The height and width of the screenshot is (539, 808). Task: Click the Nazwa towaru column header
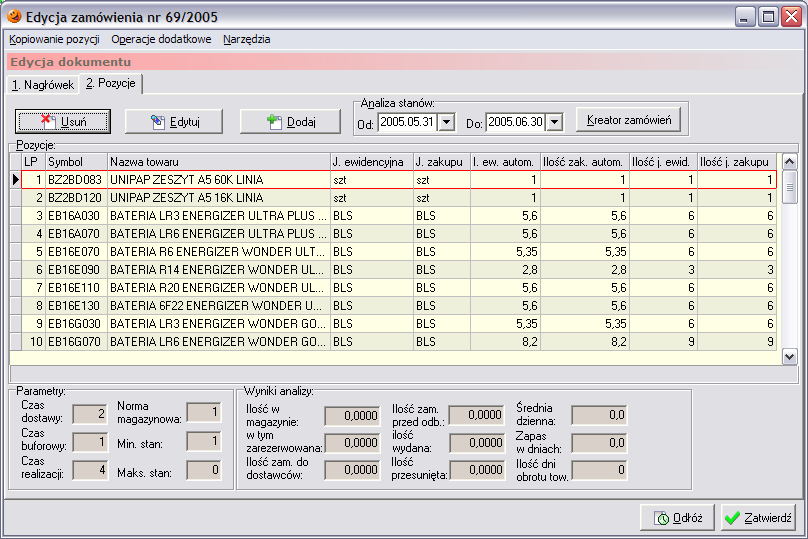pyautogui.click(x=218, y=162)
